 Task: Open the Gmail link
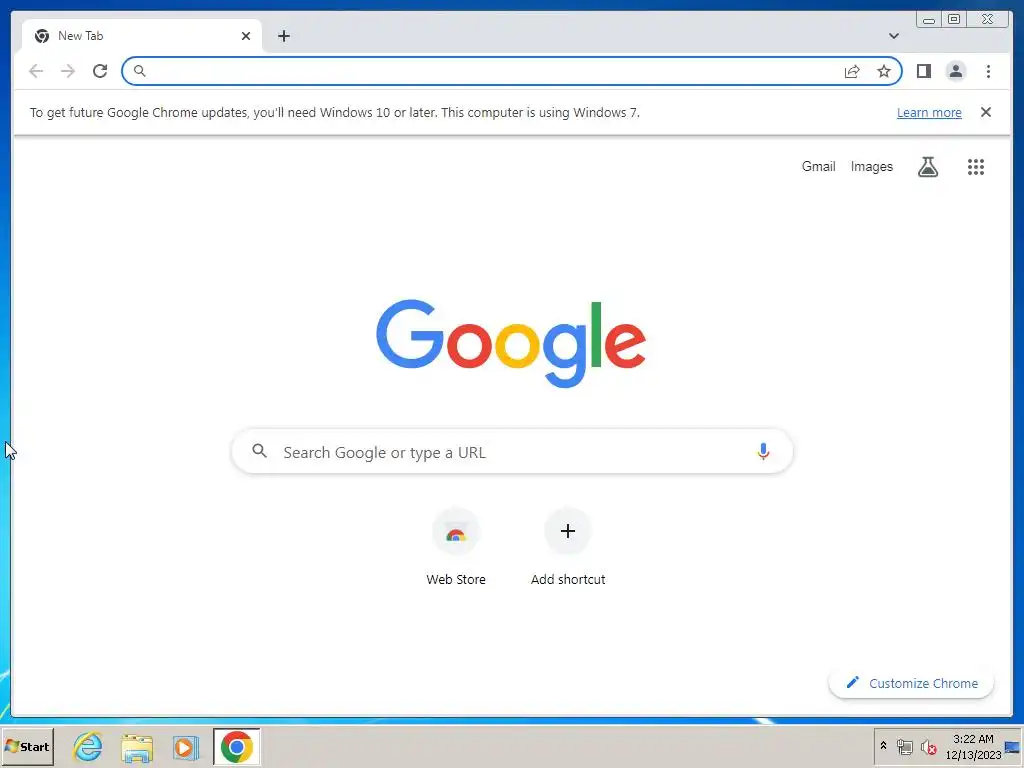[818, 167]
